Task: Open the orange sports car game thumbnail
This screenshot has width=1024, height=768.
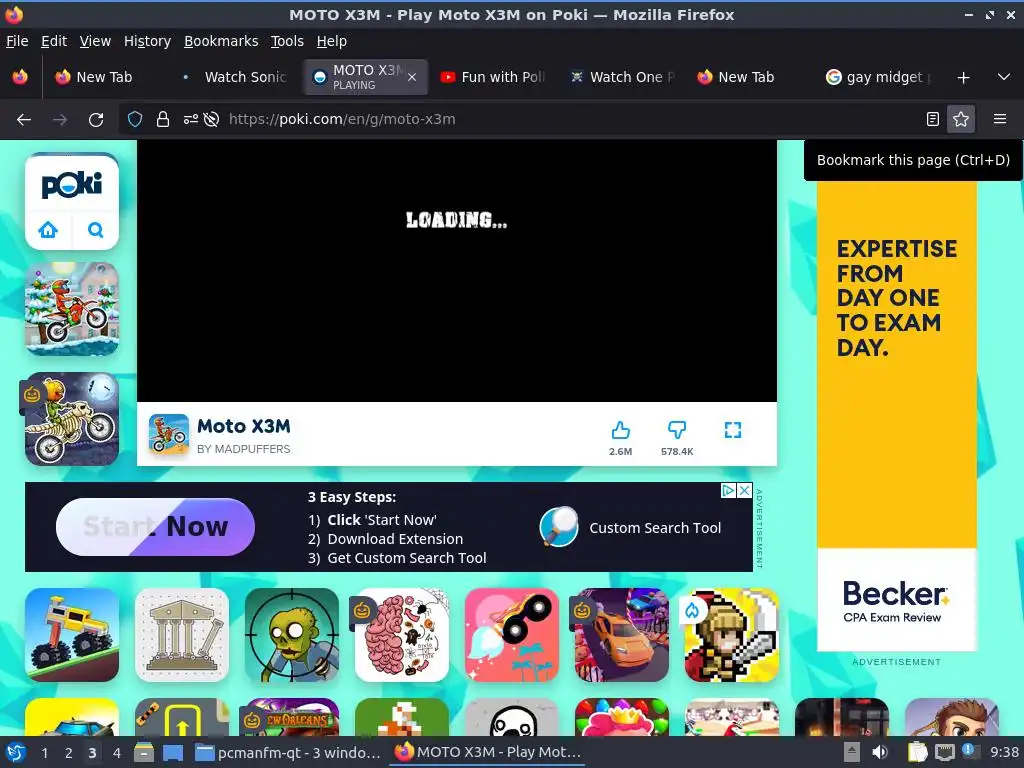Action: [622, 635]
